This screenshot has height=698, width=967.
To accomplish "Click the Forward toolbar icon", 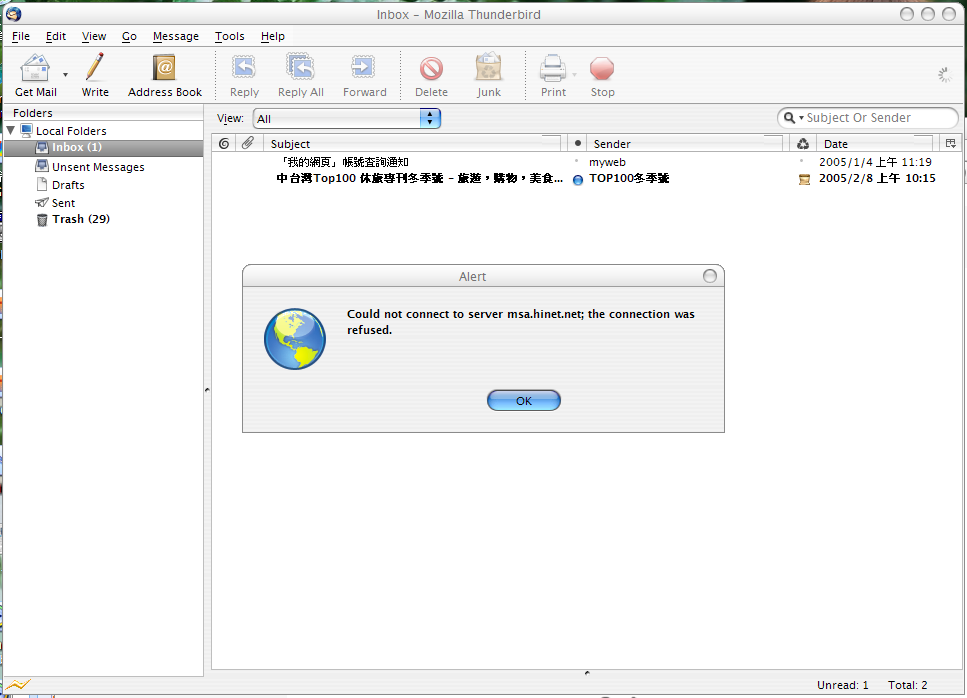I will tap(364, 69).
